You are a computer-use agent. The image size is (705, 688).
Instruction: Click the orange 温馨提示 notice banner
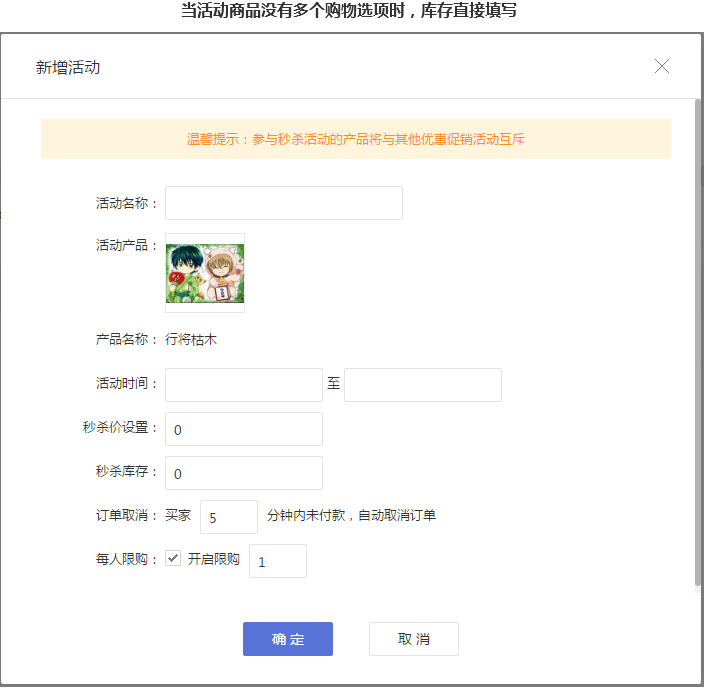click(355, 140)
